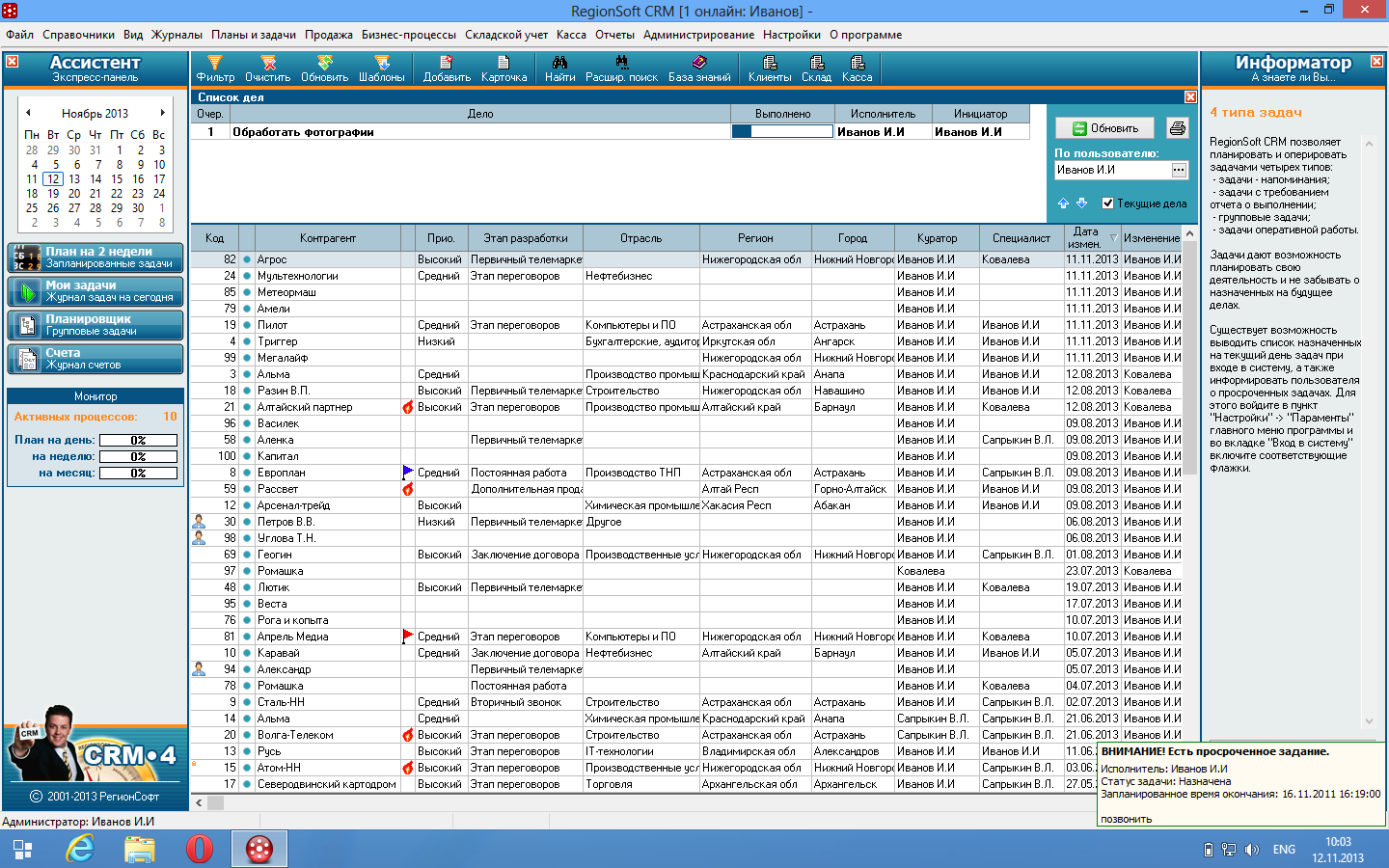This screenshot has height=868, width=1389.
Task: Close the Список дел panel
Action: click(1190, 97)
